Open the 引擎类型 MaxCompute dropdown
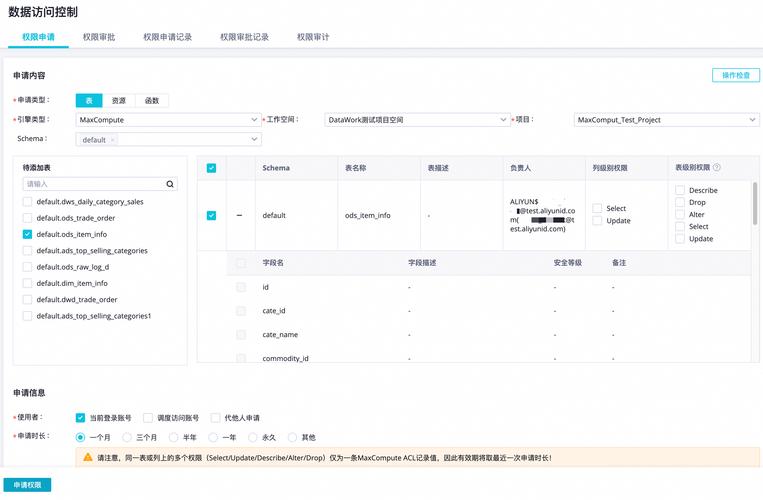The height and width of the screenshot is (500, 763). (x=168, y=120)
